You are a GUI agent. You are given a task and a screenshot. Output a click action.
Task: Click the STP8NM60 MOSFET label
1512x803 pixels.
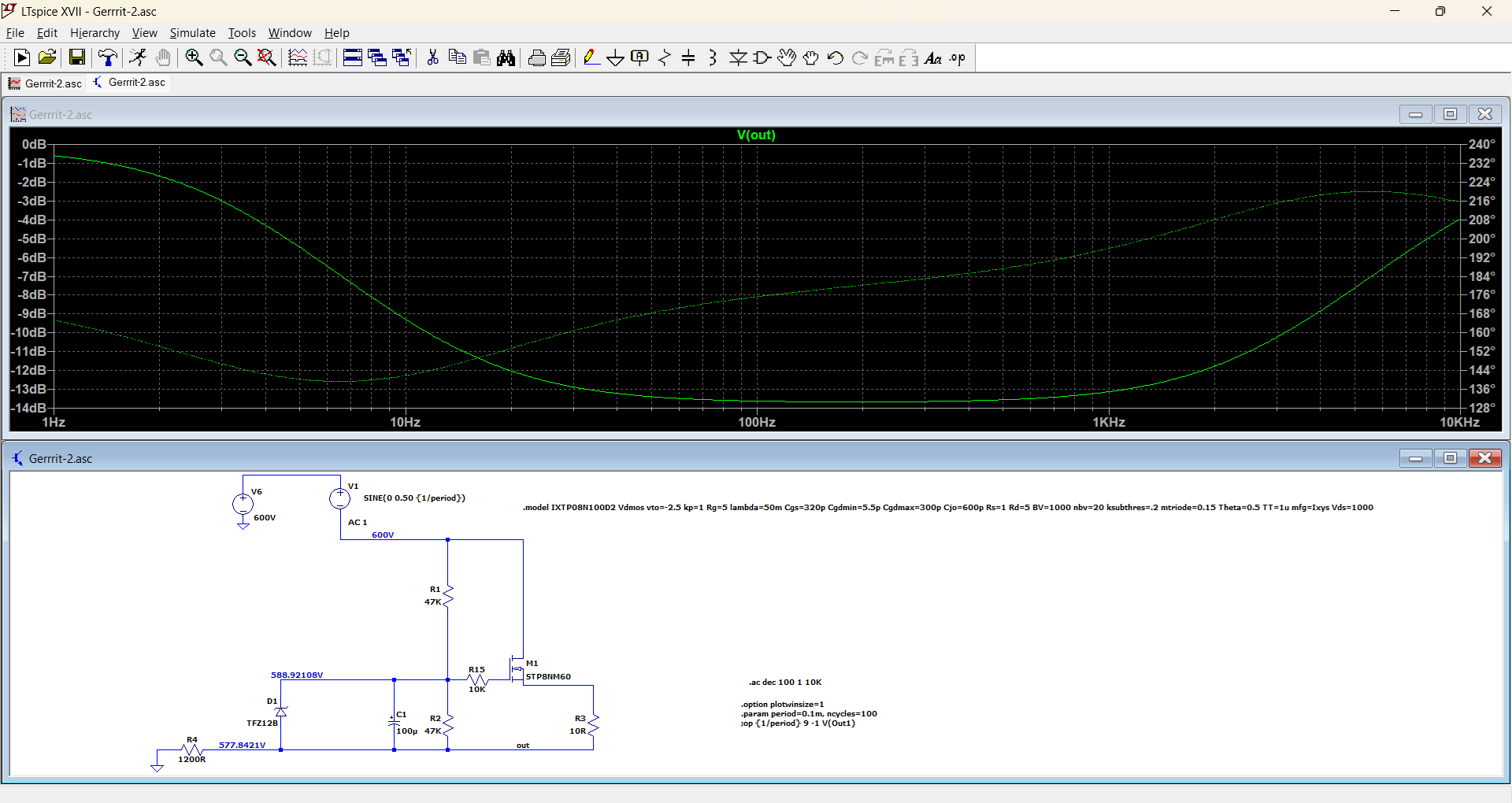coord(548,677)
